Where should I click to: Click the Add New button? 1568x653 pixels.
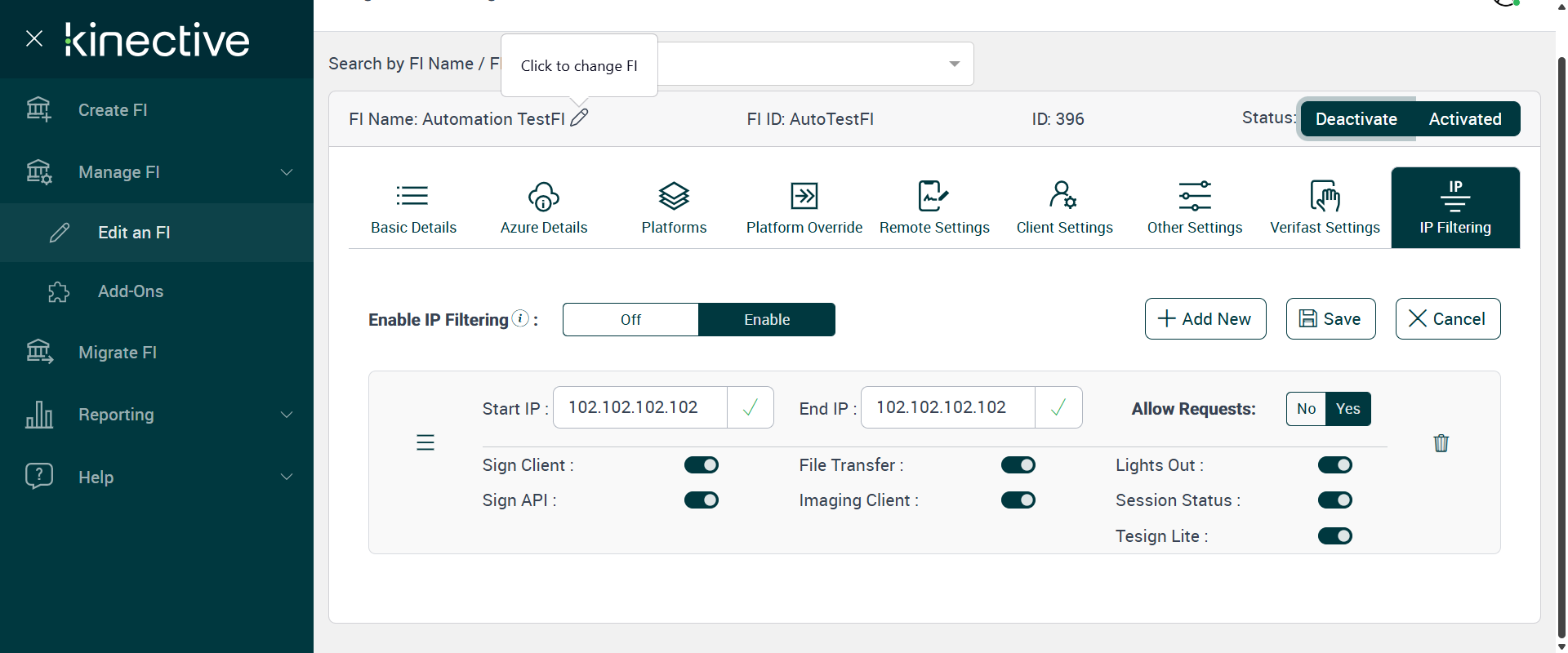1205,318
